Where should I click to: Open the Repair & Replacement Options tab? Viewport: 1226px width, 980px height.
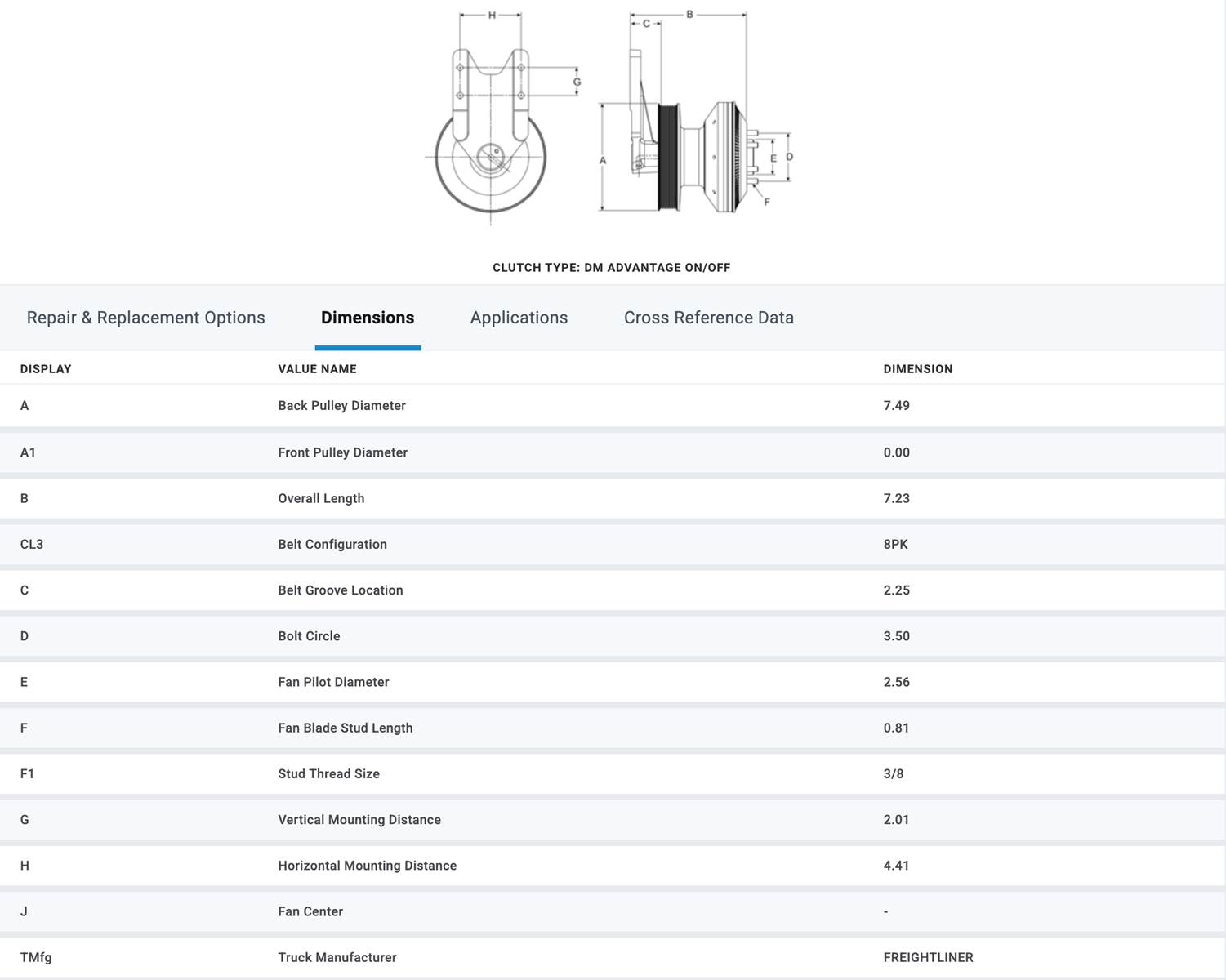point(145,318)
